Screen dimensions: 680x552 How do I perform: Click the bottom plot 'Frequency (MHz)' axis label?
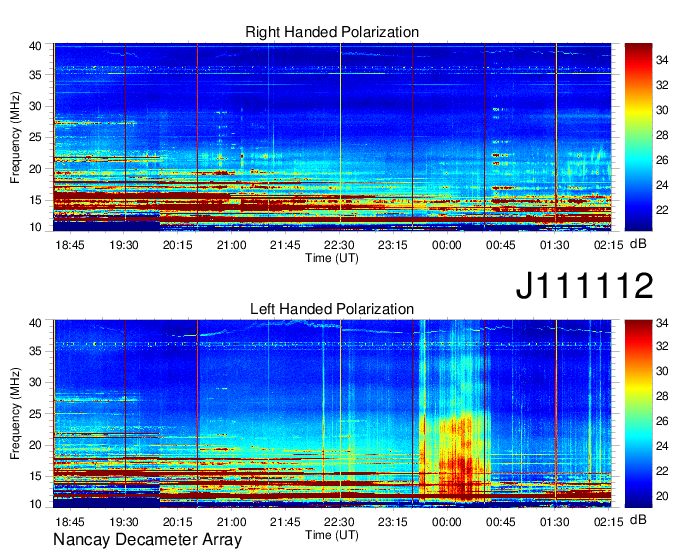[x=15, y=414]
